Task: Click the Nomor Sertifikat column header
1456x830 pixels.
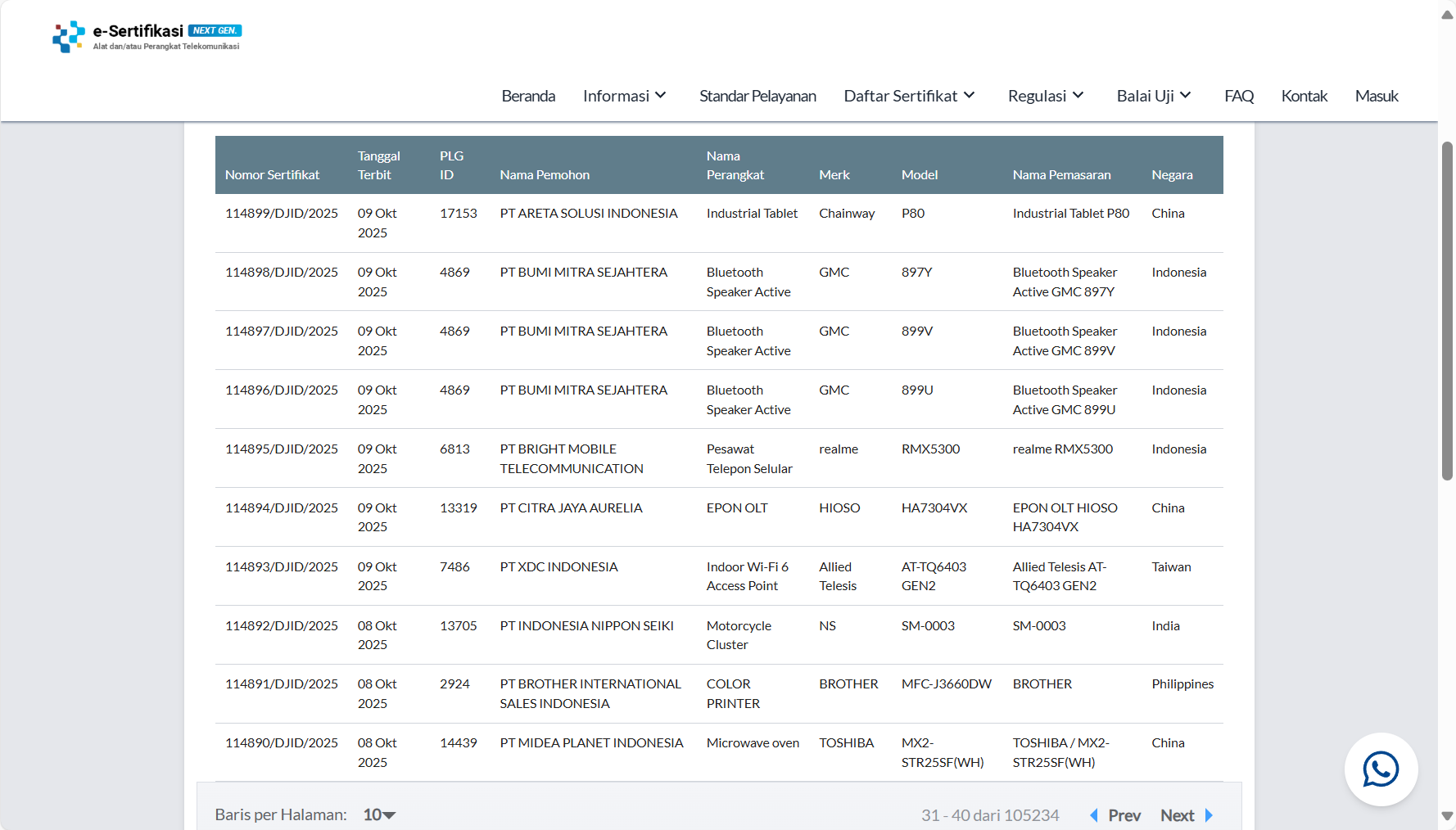Action: coord(272,175)
